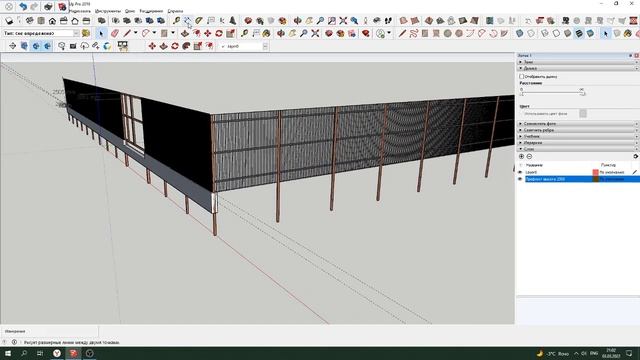Select the Rectangle shape tool
The height and width of the screenshot is (360, 640).
point(164,33)
